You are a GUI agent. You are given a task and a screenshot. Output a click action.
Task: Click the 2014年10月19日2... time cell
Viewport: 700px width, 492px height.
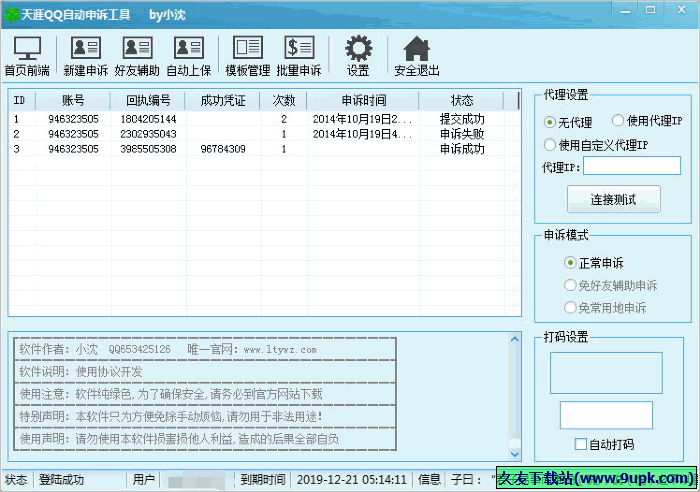(x=362, y=119)
